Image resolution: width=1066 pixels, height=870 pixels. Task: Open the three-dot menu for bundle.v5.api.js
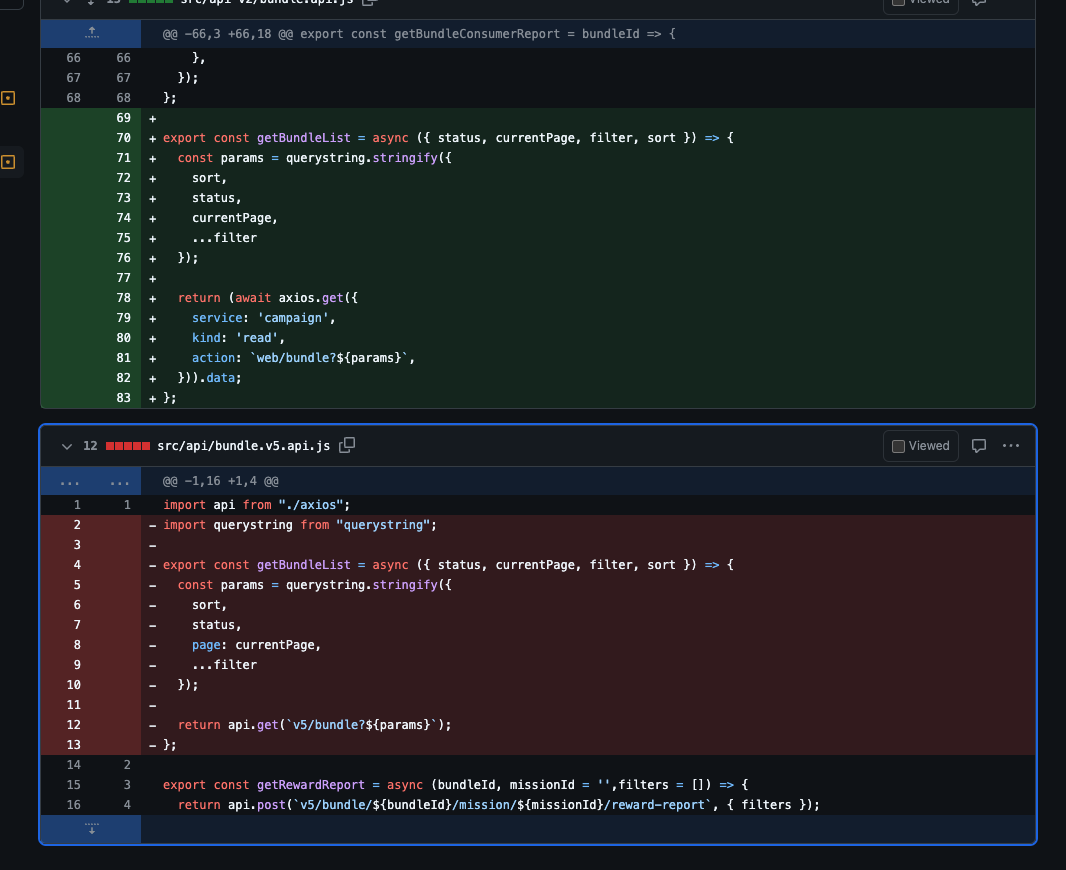click(1011, 446)
